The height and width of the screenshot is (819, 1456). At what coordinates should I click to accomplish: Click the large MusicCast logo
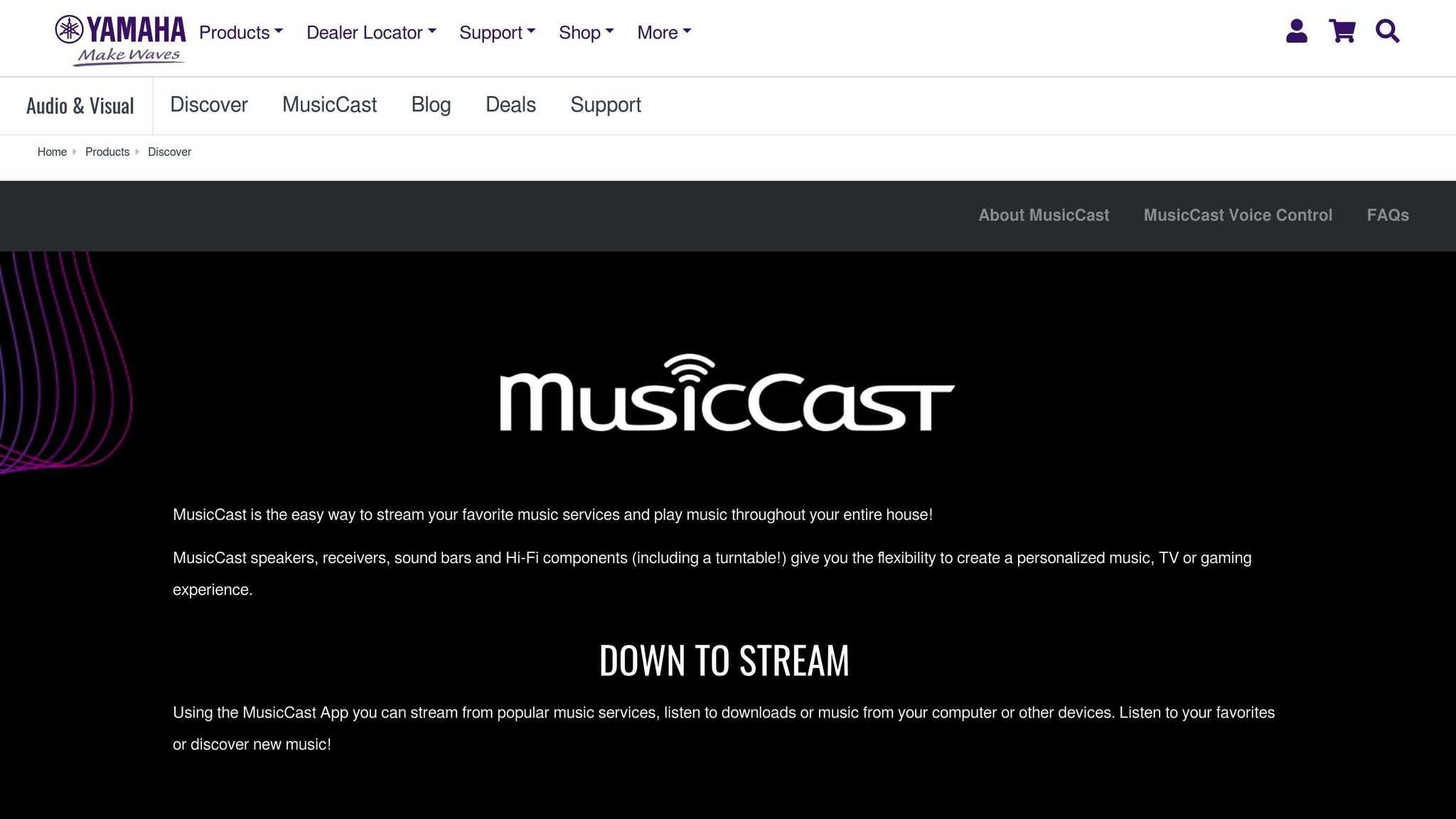[x=727, y=393]
